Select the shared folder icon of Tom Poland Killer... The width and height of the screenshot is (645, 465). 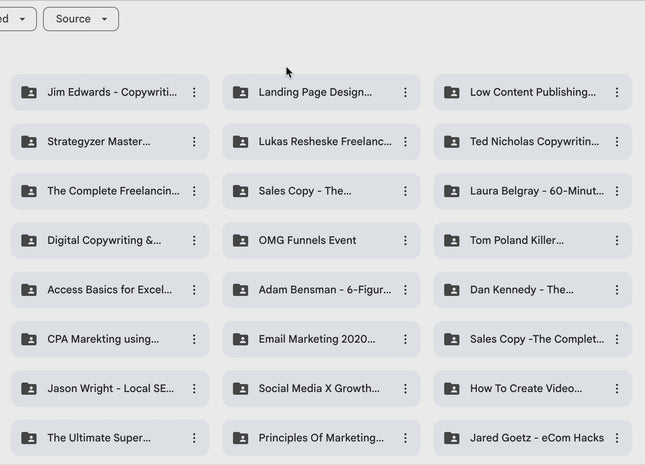452,240
